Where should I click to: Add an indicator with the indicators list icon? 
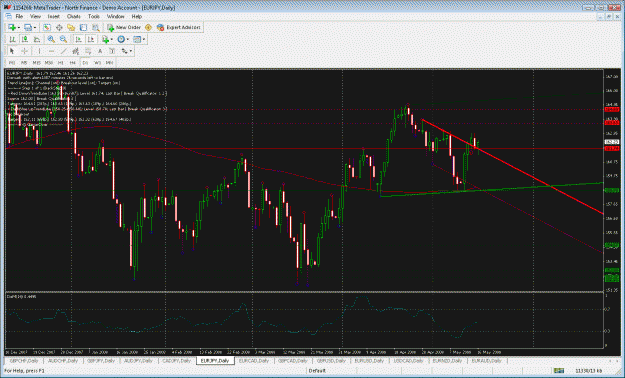pyautogui.click(x=105, y=39)
